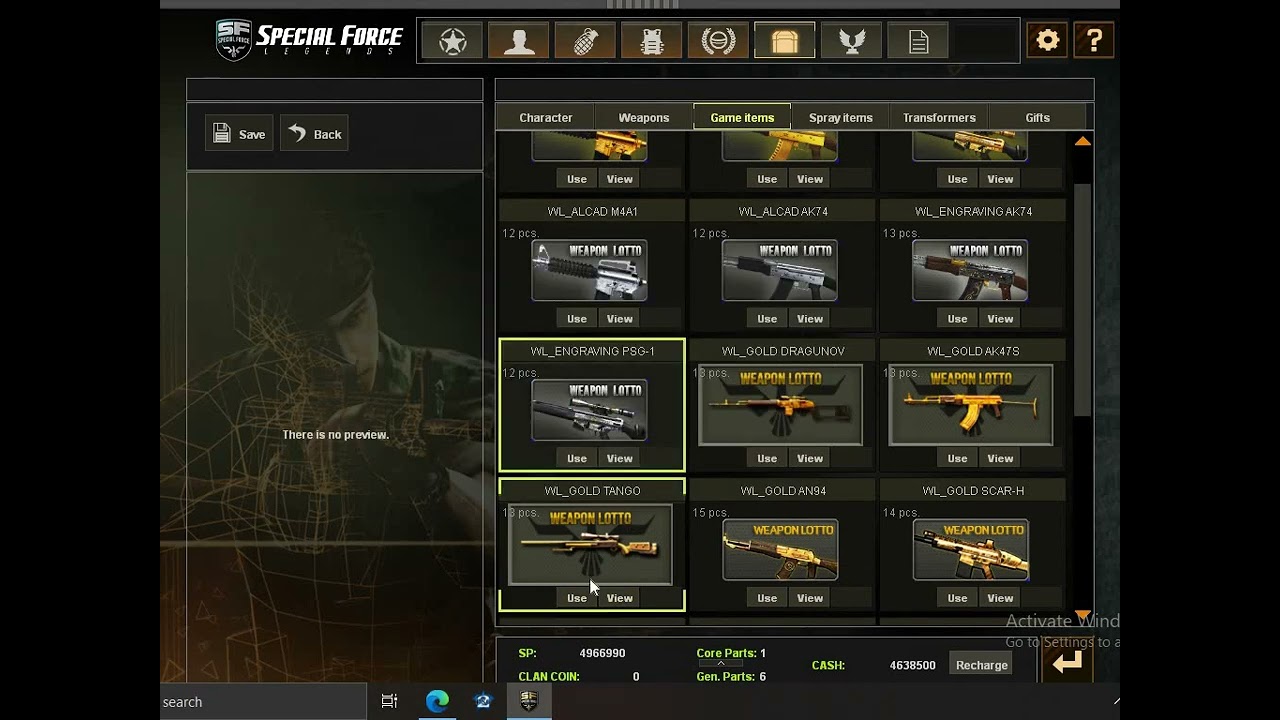The height and width of the screenshot is (720, 1280).
Task: Use the WL_ALCAD AK74 item
Action: (767, 319)
